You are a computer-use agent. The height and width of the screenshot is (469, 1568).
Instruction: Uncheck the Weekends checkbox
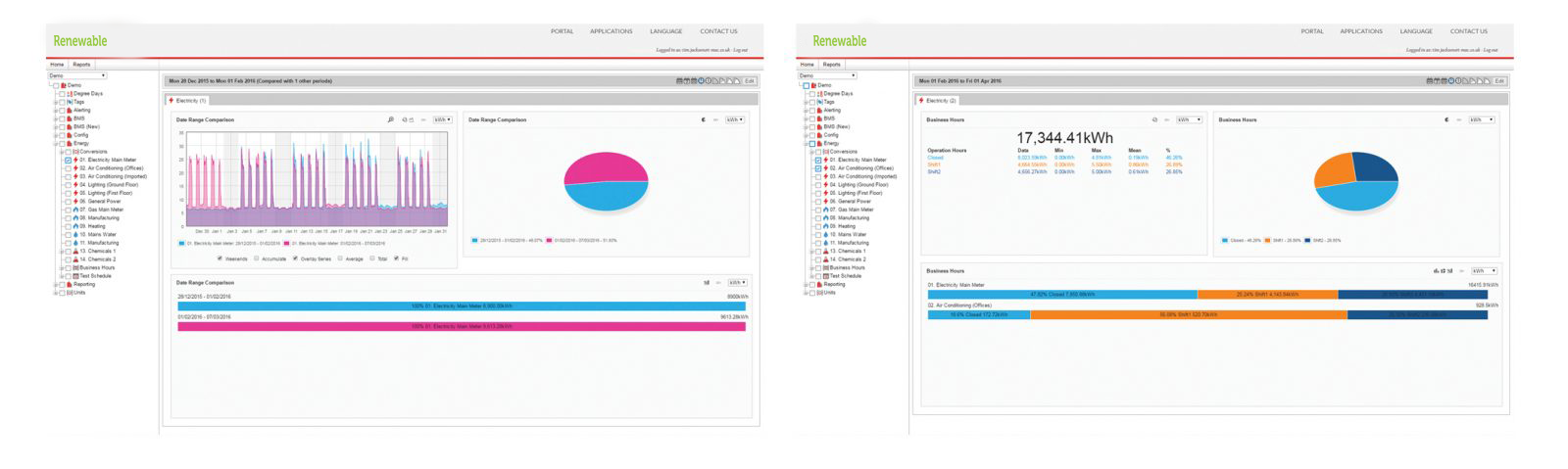coord(220,258)
